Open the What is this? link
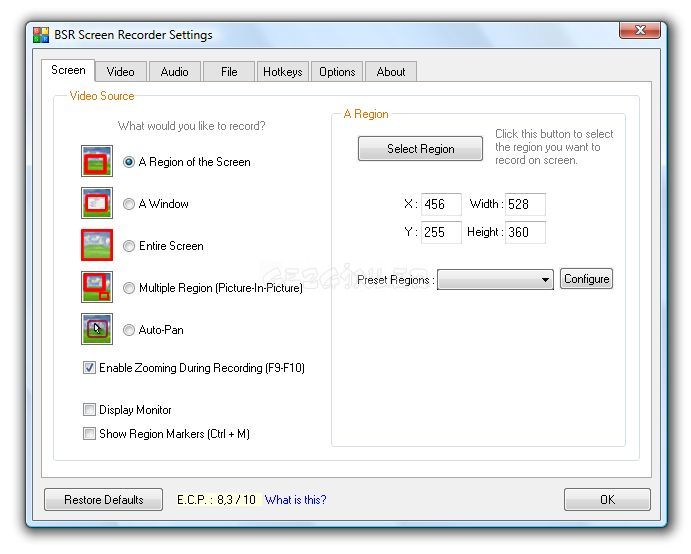Screen dimensions: 691x554 pos(296,500)
